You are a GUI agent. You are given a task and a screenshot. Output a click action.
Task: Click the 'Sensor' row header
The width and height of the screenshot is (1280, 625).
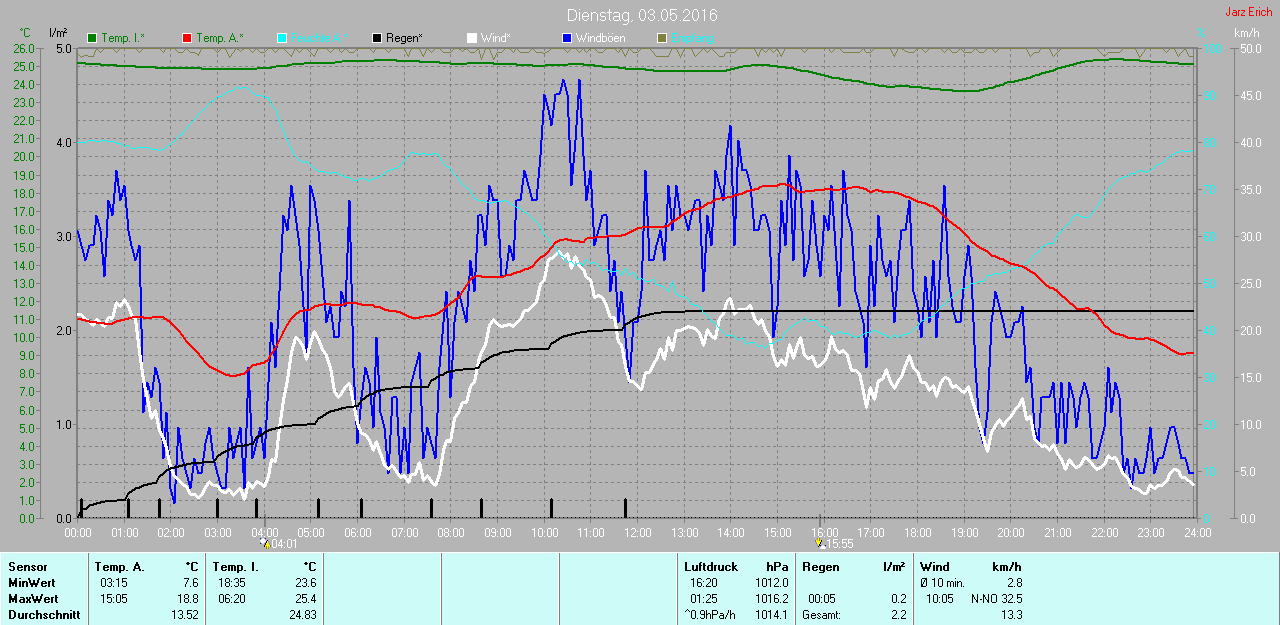point(27,567)
